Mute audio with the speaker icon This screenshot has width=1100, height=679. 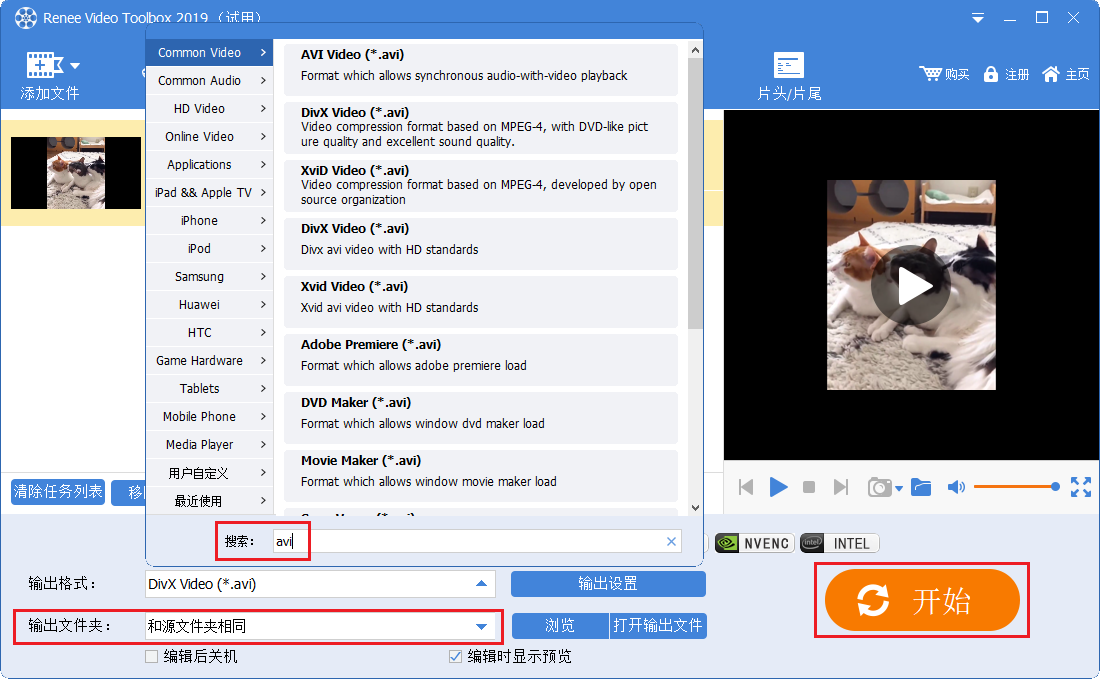pyautogui.click(x=956, y=487)
